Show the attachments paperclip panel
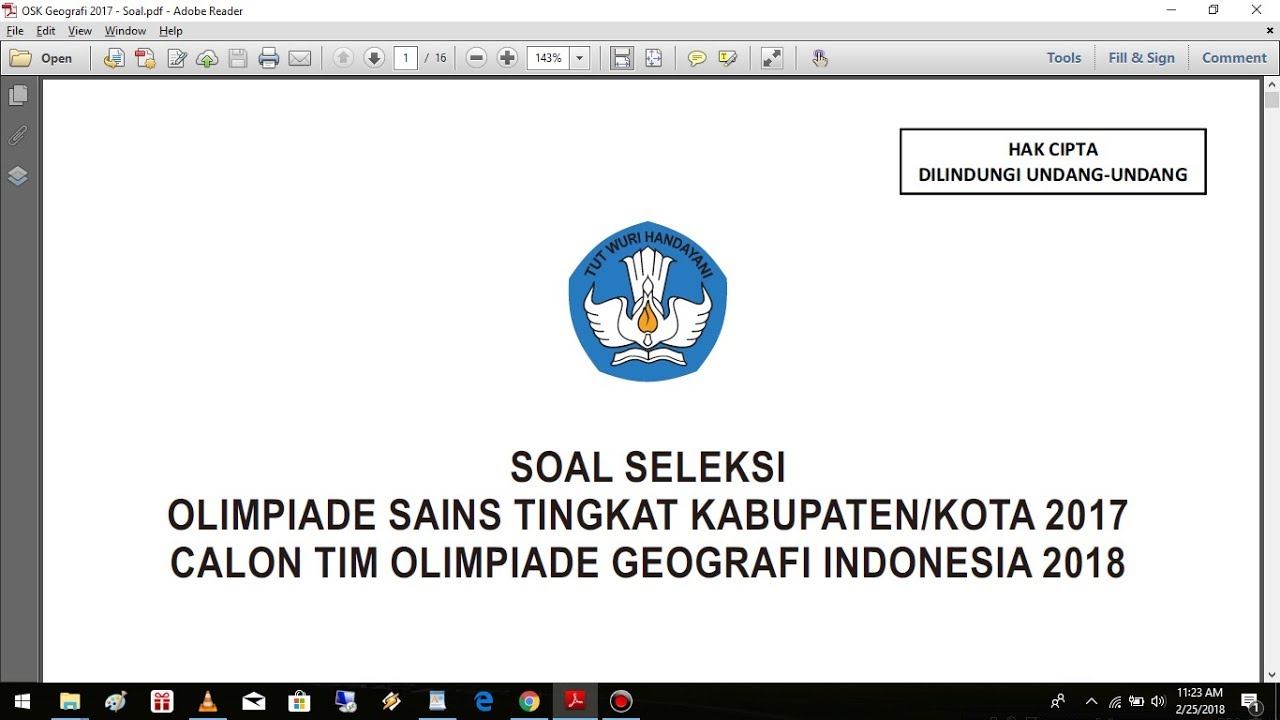The height and width of the screenshot is (720, 1280). pyautogui.click(x=17, y=135)
